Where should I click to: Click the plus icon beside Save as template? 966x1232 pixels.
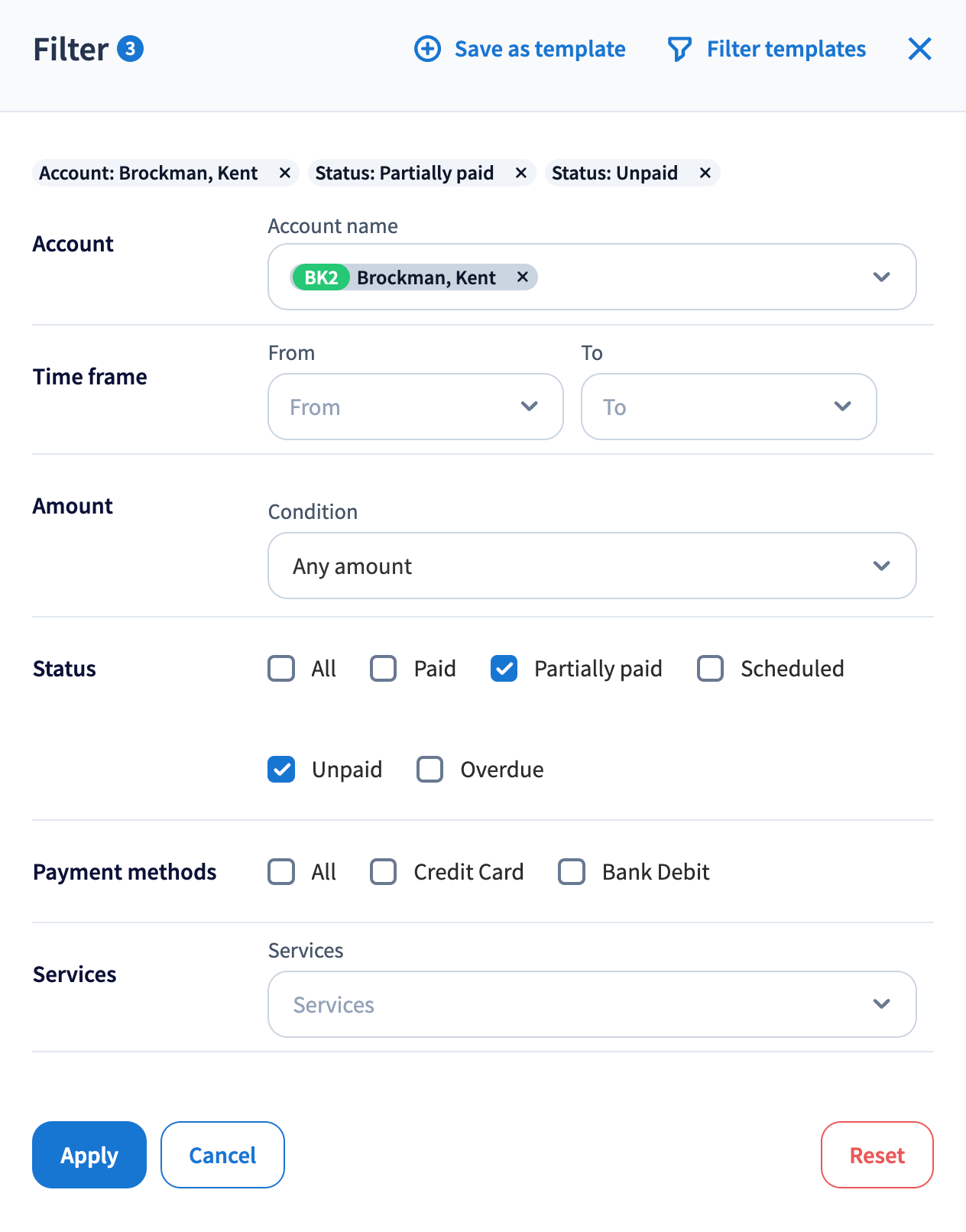tap(427, 49)
